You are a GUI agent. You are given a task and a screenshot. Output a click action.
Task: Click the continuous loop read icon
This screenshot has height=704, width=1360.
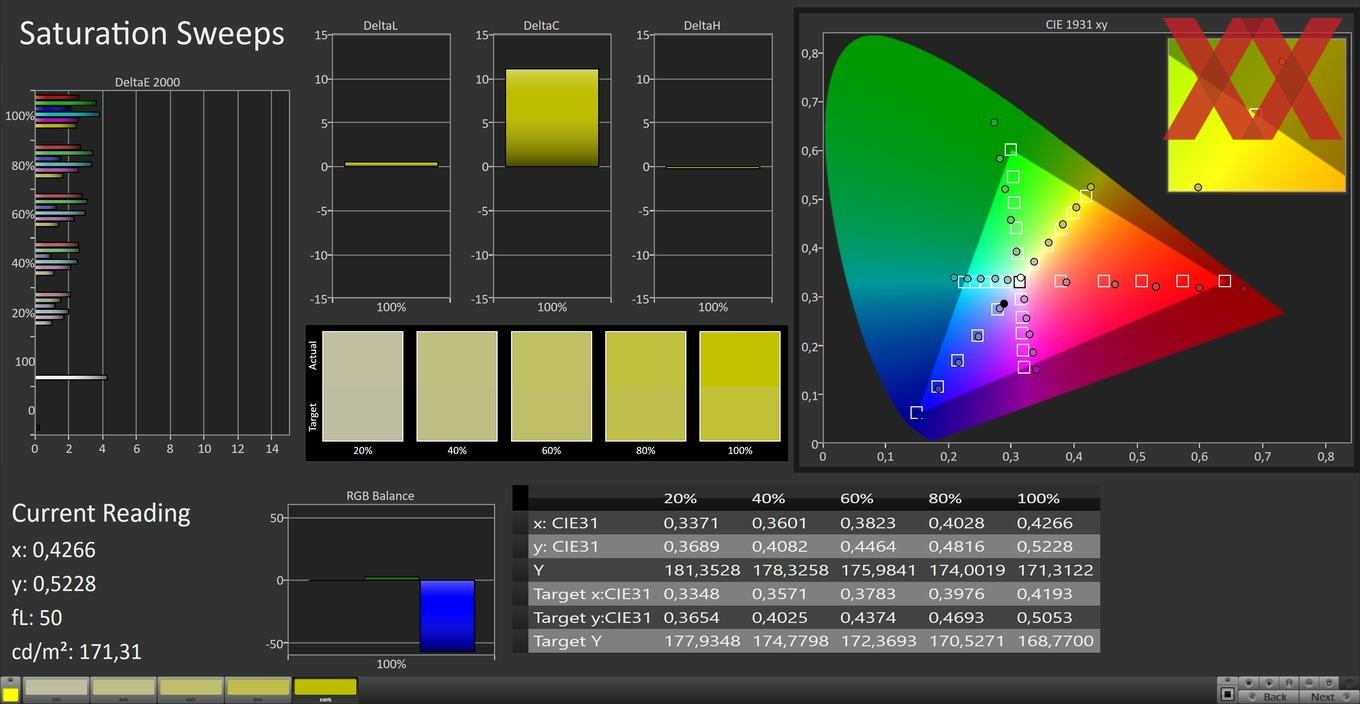pyautogui.click(x=1309, y=683)
